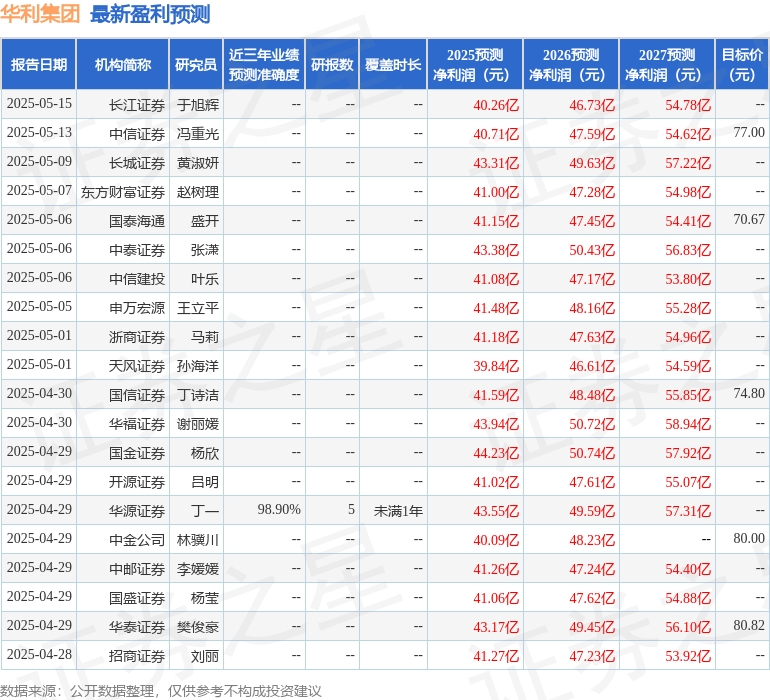This screenshot has height=700, width=770.
Task: Click the 研究员 column header
Action: 196,65
